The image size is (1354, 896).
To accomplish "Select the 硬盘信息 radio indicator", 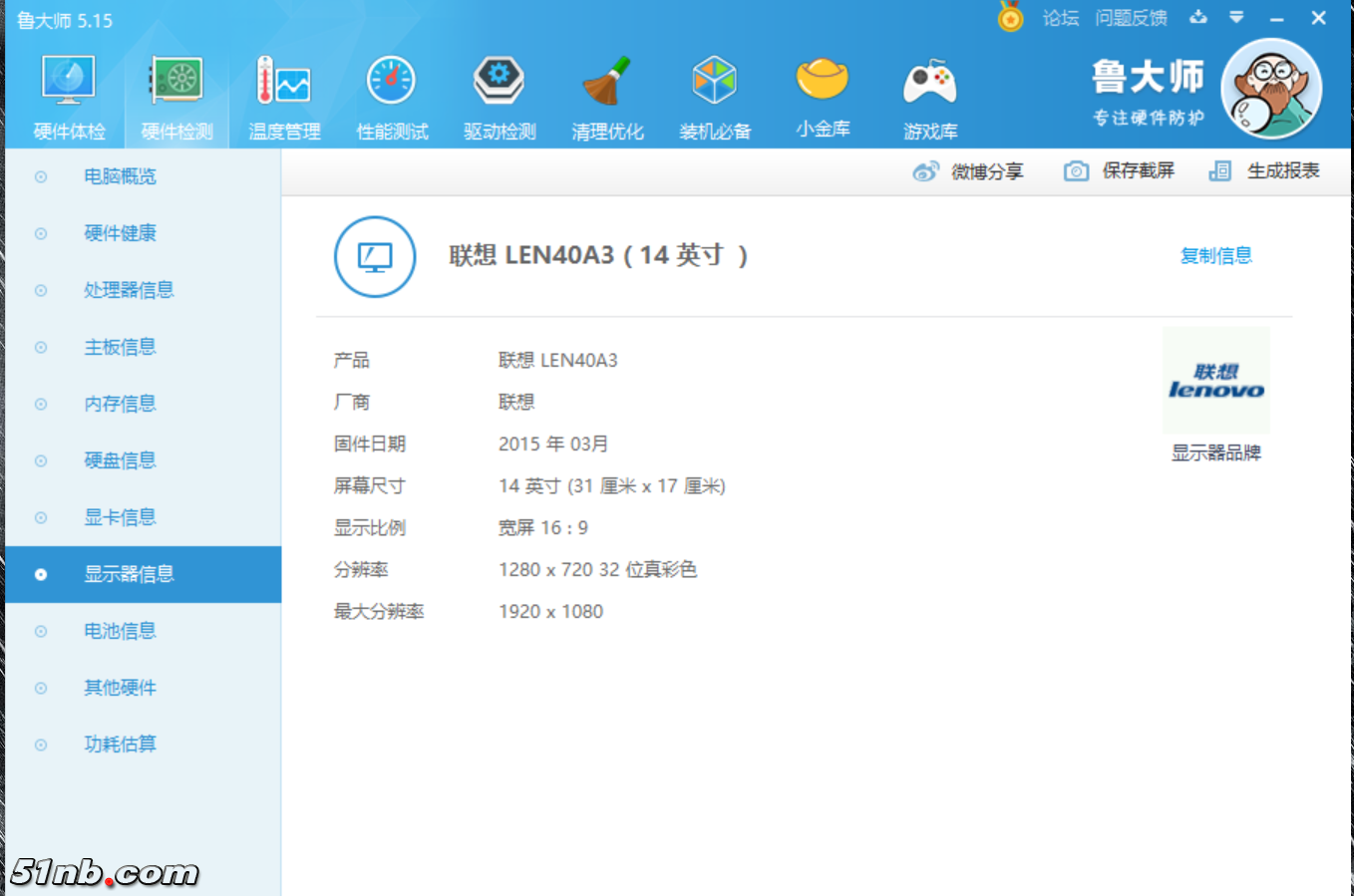I will pyautogui.click(x=40, y=460).
